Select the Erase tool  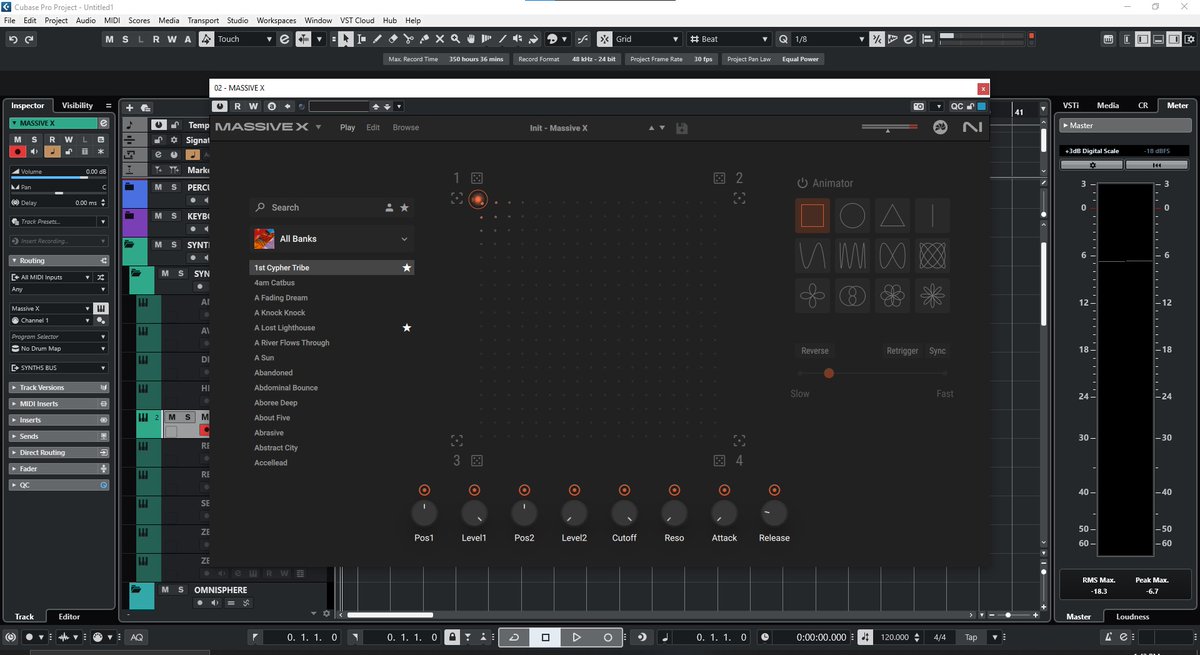pyautogui.click(x=394, y=39)
